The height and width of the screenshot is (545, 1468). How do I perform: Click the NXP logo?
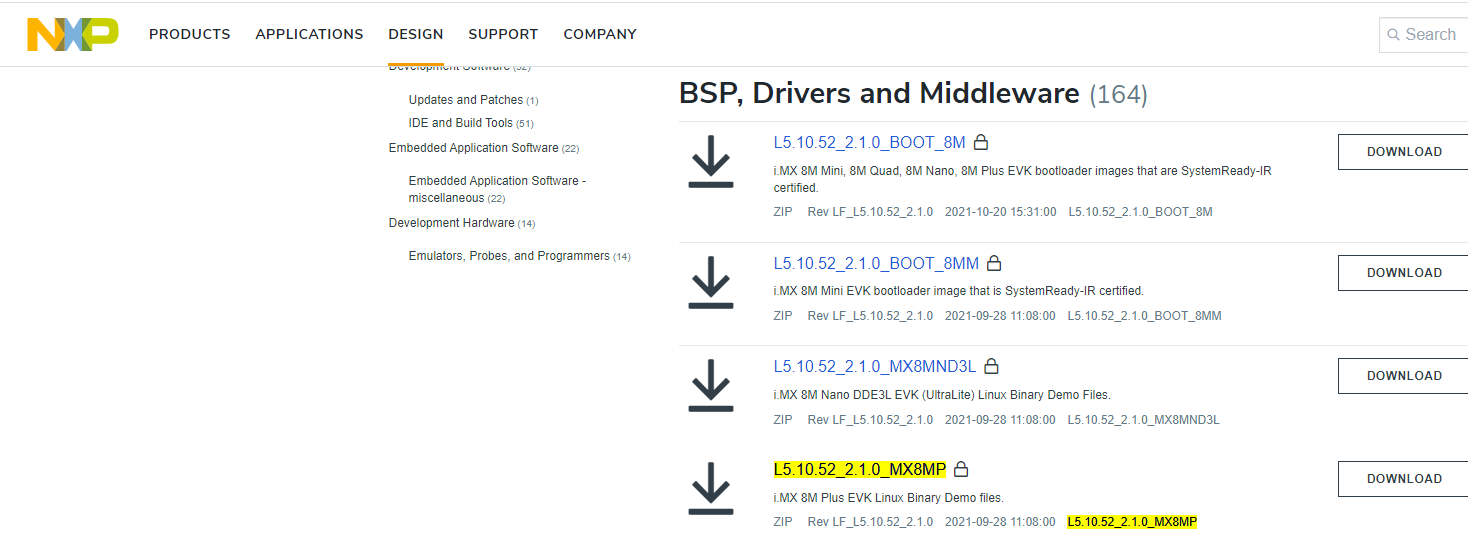point(72,34)
